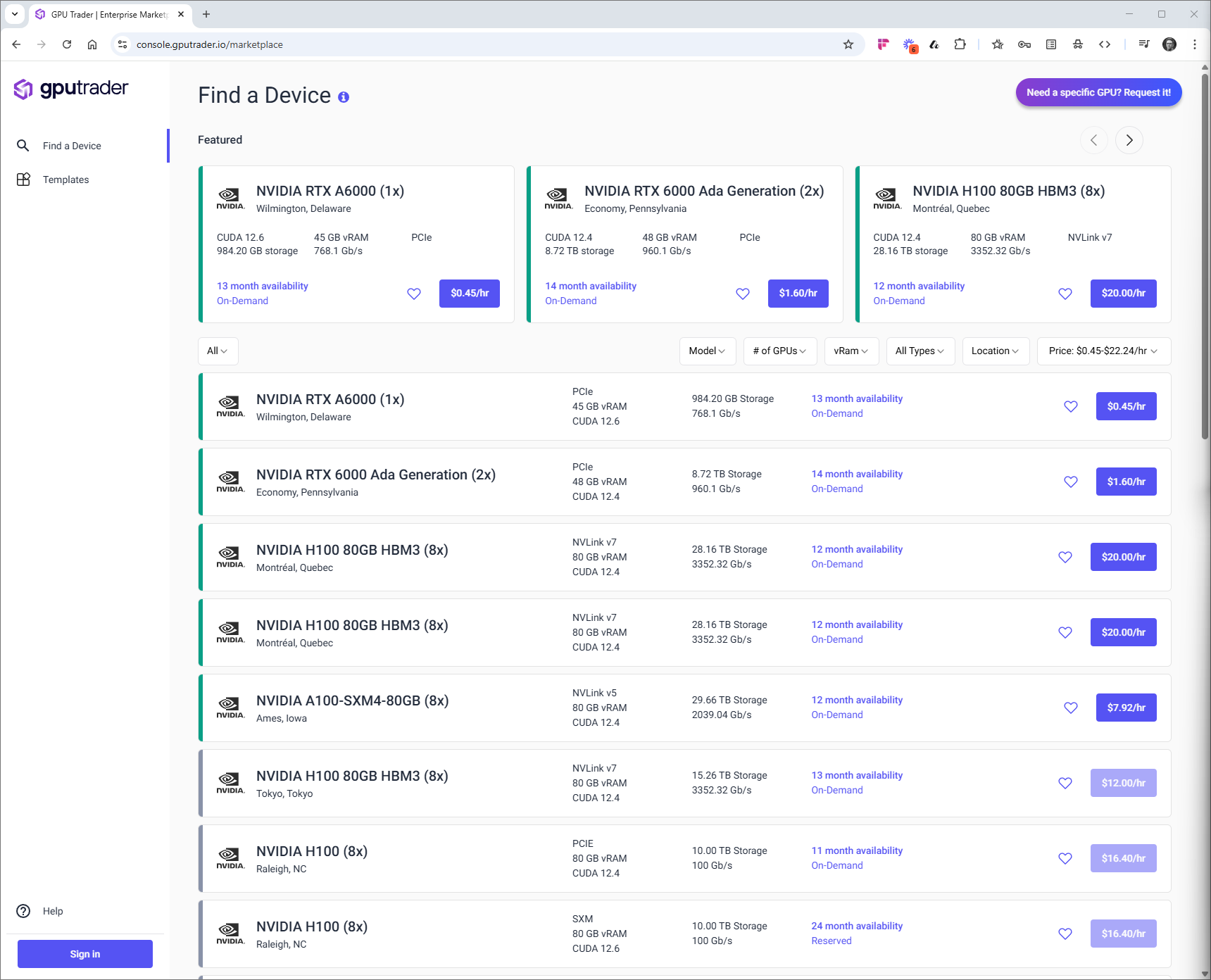The width and height of the screenshot is (1211, 980).
Task: Open NVIDIA A100-SXM4-80GB (8x) listing title
Action: 352,701
